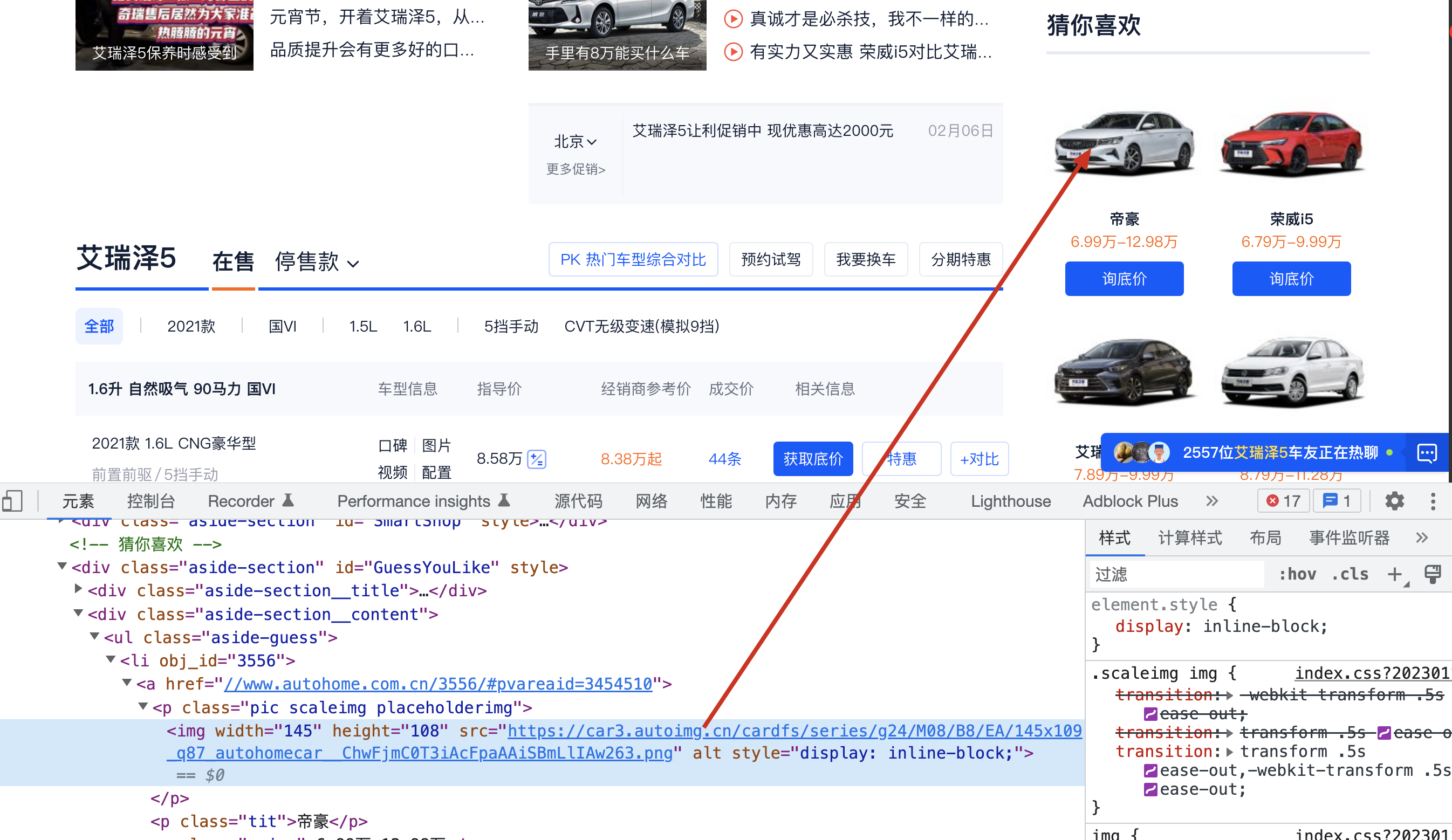Screen dimensions: 1452x840
Task: Toggle DevTools device toolbar icon
Action: (x=13, y=501)
